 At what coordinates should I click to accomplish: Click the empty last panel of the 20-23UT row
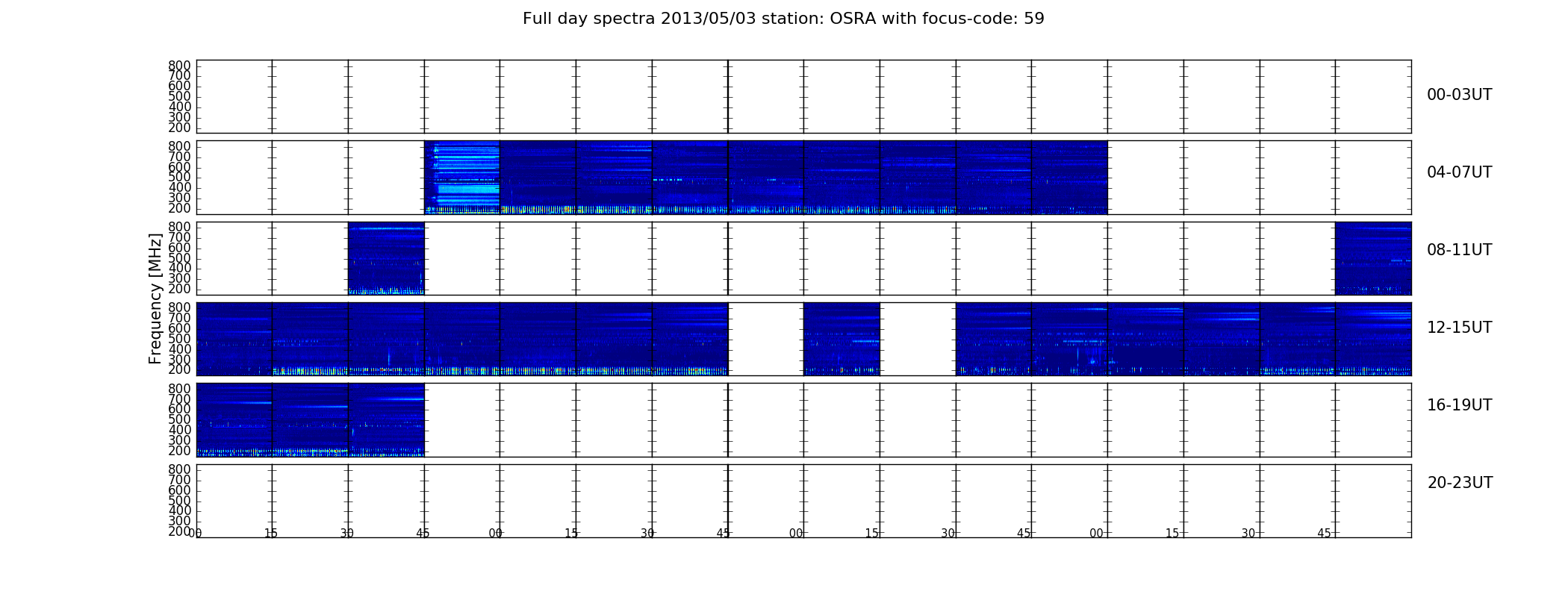(1373, 501)
